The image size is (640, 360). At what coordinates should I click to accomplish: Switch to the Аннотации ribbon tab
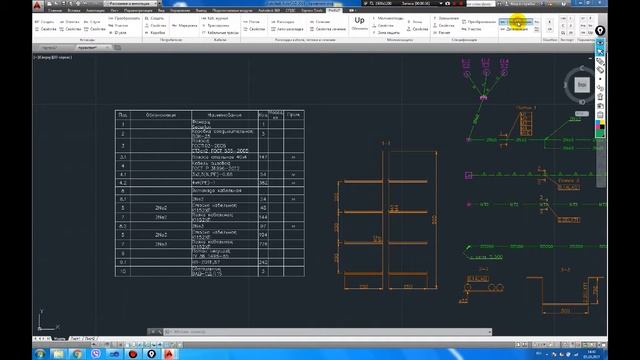[x=95, y=11]
